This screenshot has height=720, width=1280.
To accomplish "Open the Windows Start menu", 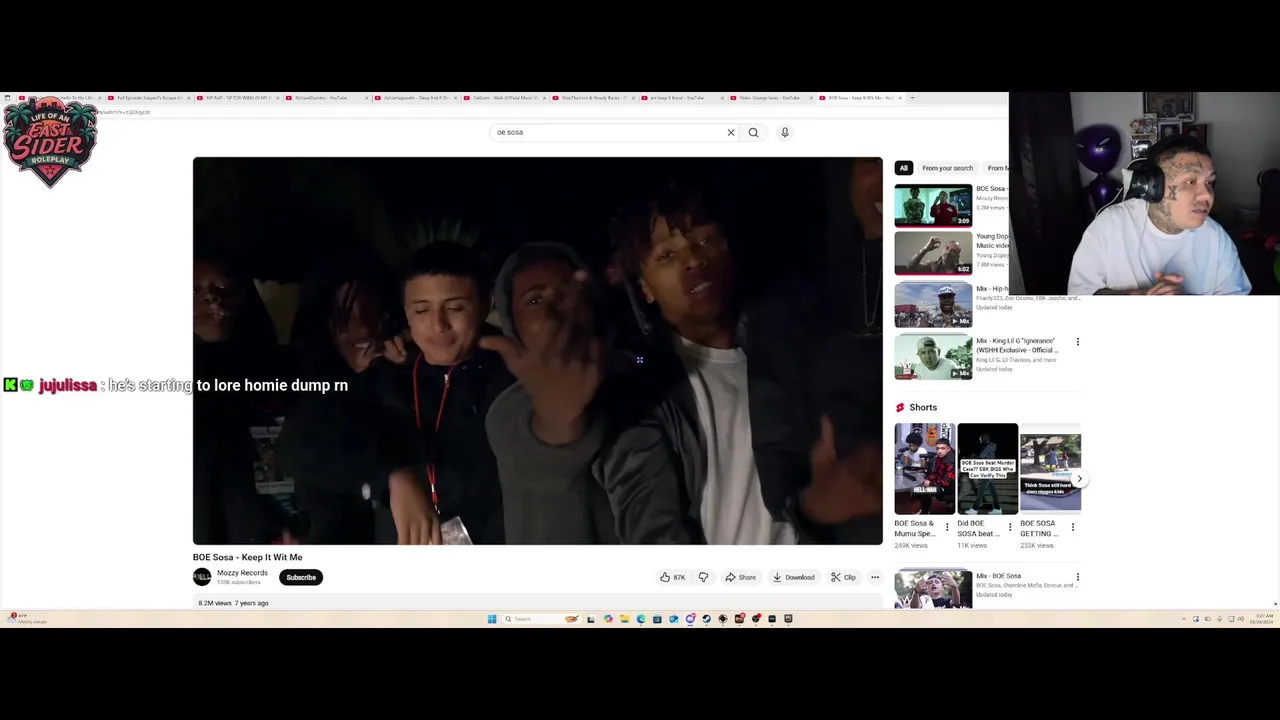I will click(x=492, y=619).
